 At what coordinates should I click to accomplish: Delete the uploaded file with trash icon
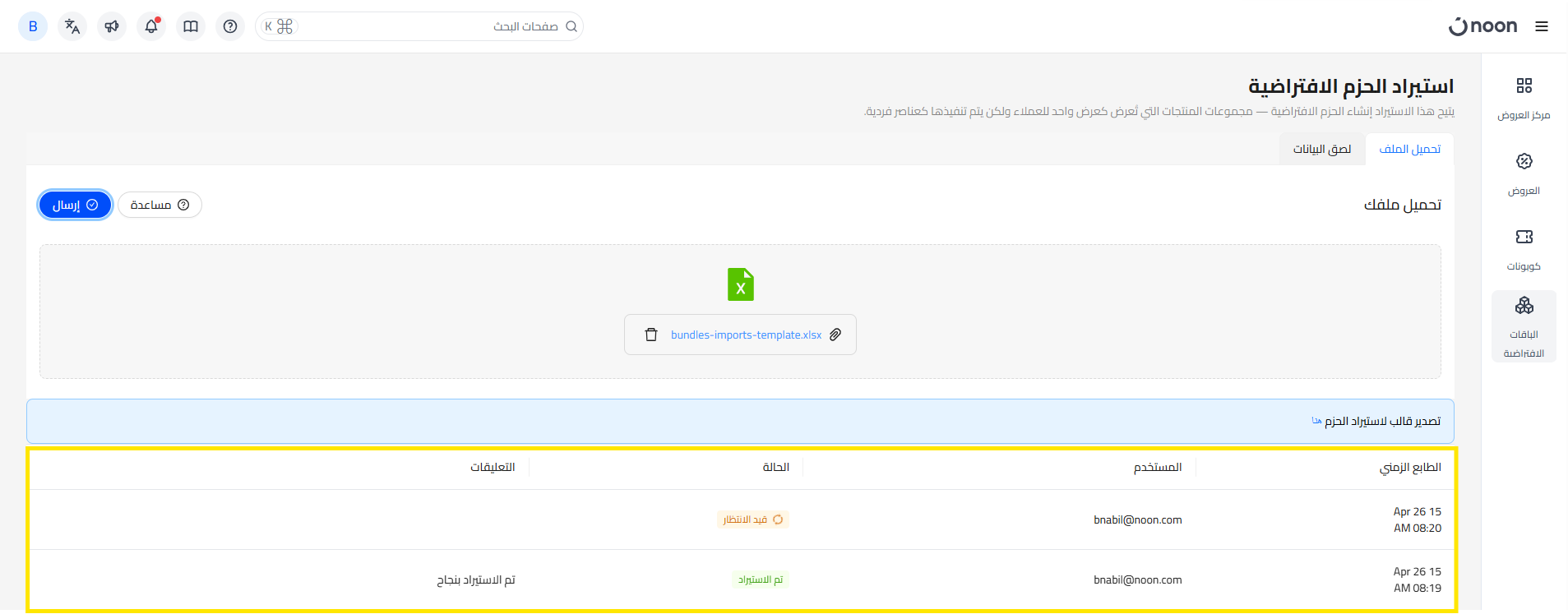pos(651,335)
